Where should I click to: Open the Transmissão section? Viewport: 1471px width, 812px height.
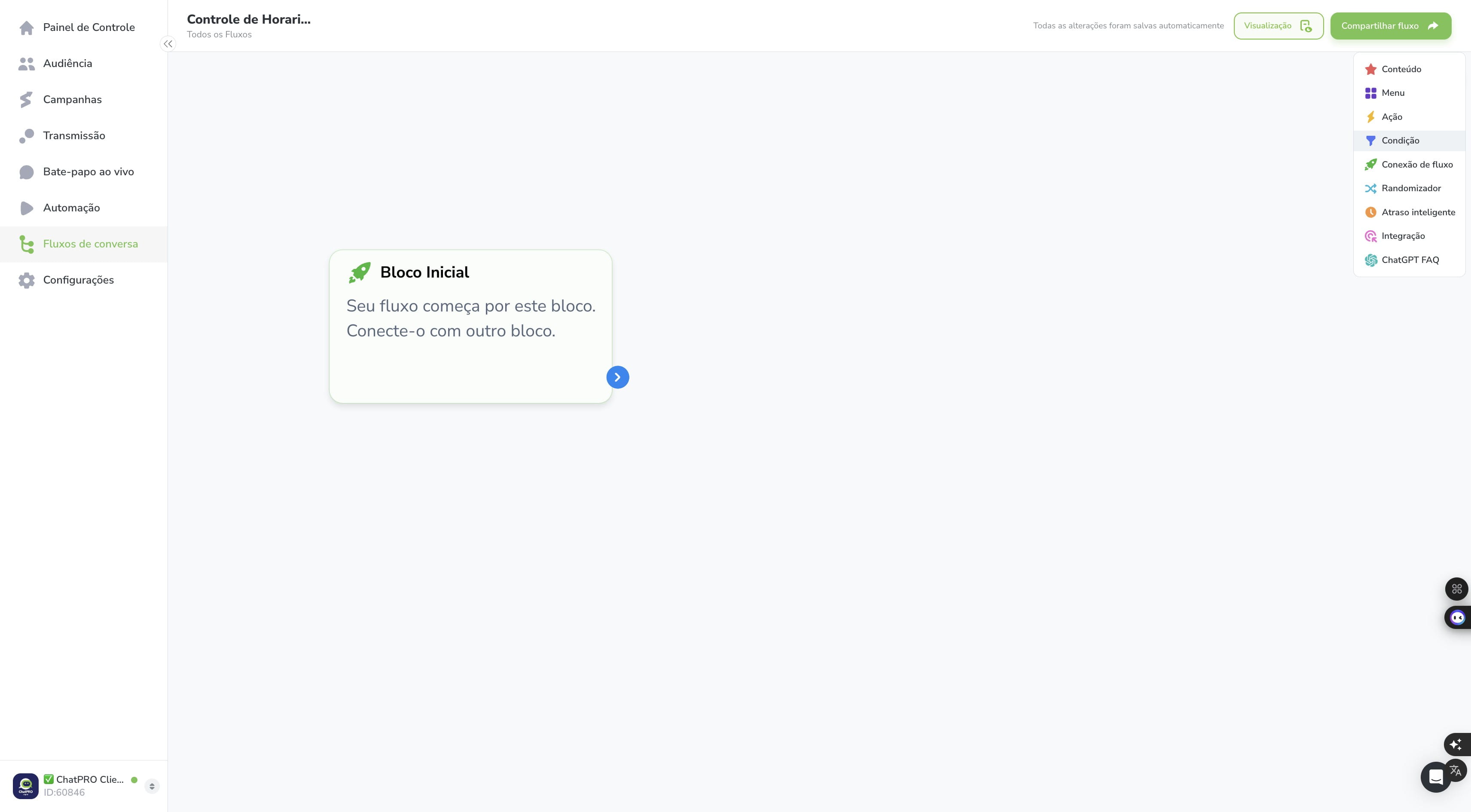click(x=83, y=135)
